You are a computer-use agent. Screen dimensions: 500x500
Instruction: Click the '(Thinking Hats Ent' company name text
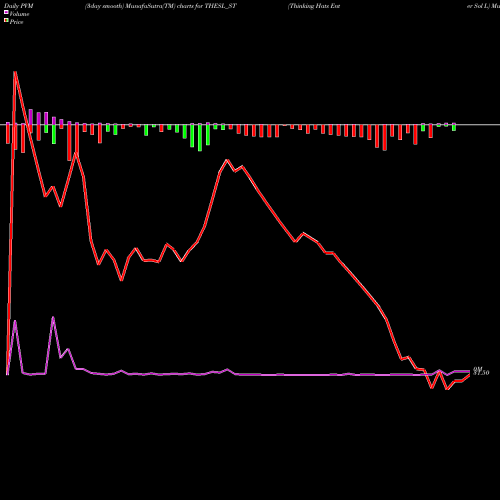point(314,6)
